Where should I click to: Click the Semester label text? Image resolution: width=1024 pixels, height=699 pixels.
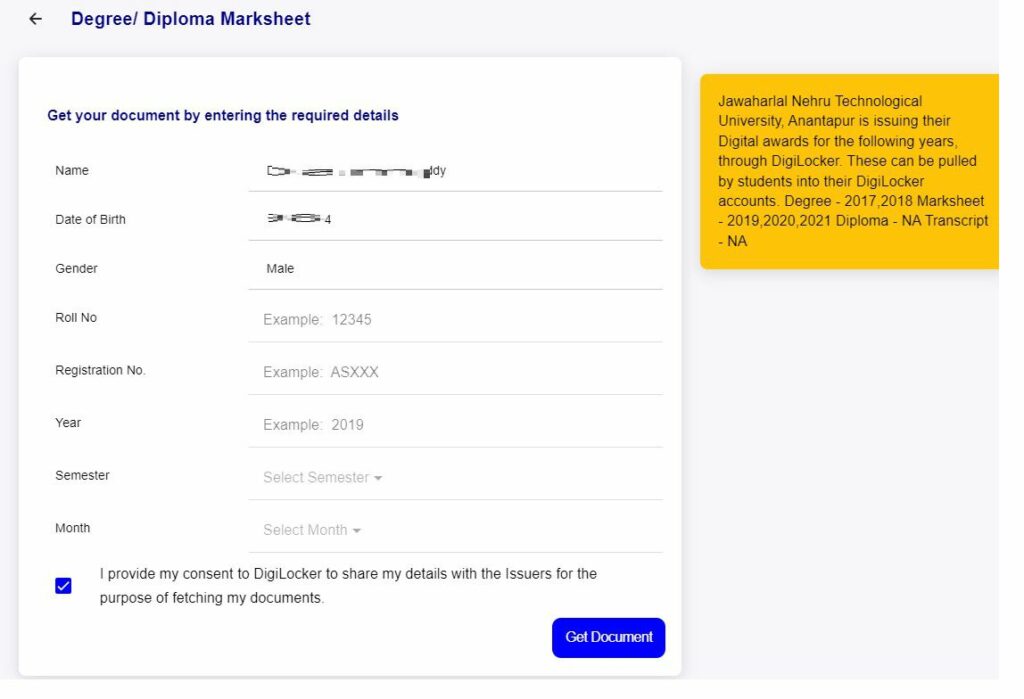point(82,476)
